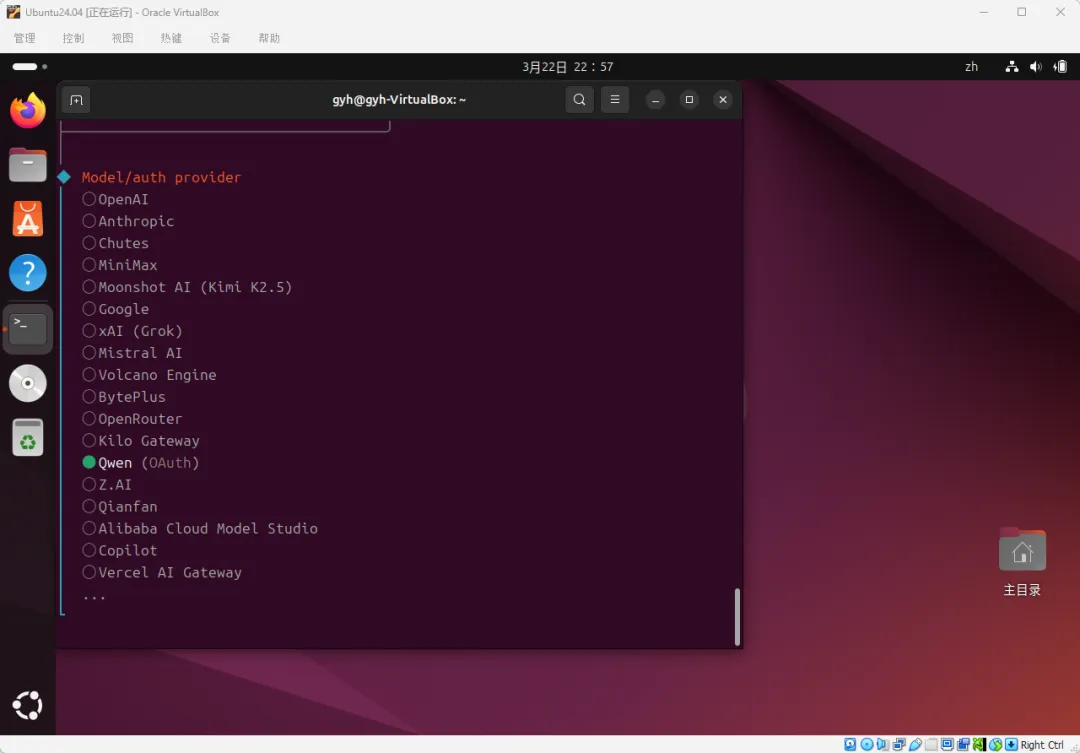Click the VirtualBox hard disk status icon
Viewport: 1080px width, 753px height.
[850, 744]
